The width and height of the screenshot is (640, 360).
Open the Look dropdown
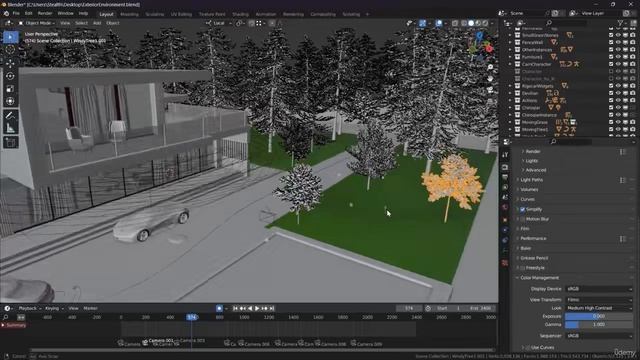tap(599, 308)
